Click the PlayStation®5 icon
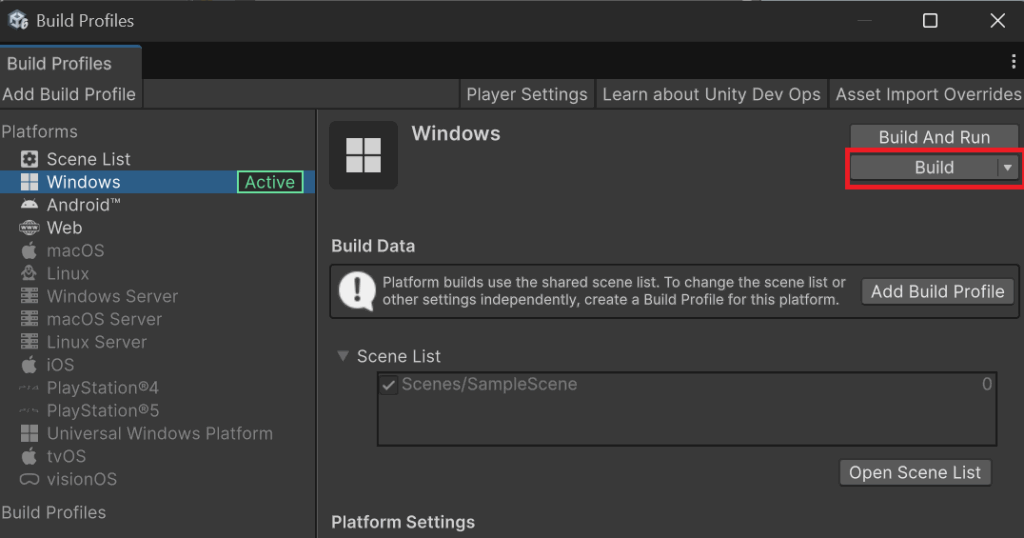1024x538 pixels. coord(29,411)
